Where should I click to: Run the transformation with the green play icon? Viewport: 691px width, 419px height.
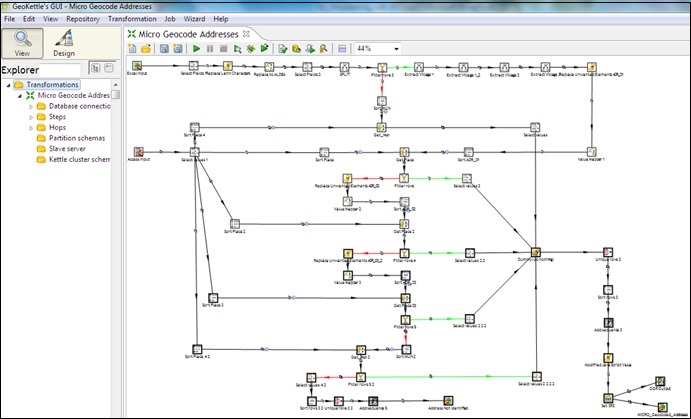pyautogui.click(x=196, y=48)
